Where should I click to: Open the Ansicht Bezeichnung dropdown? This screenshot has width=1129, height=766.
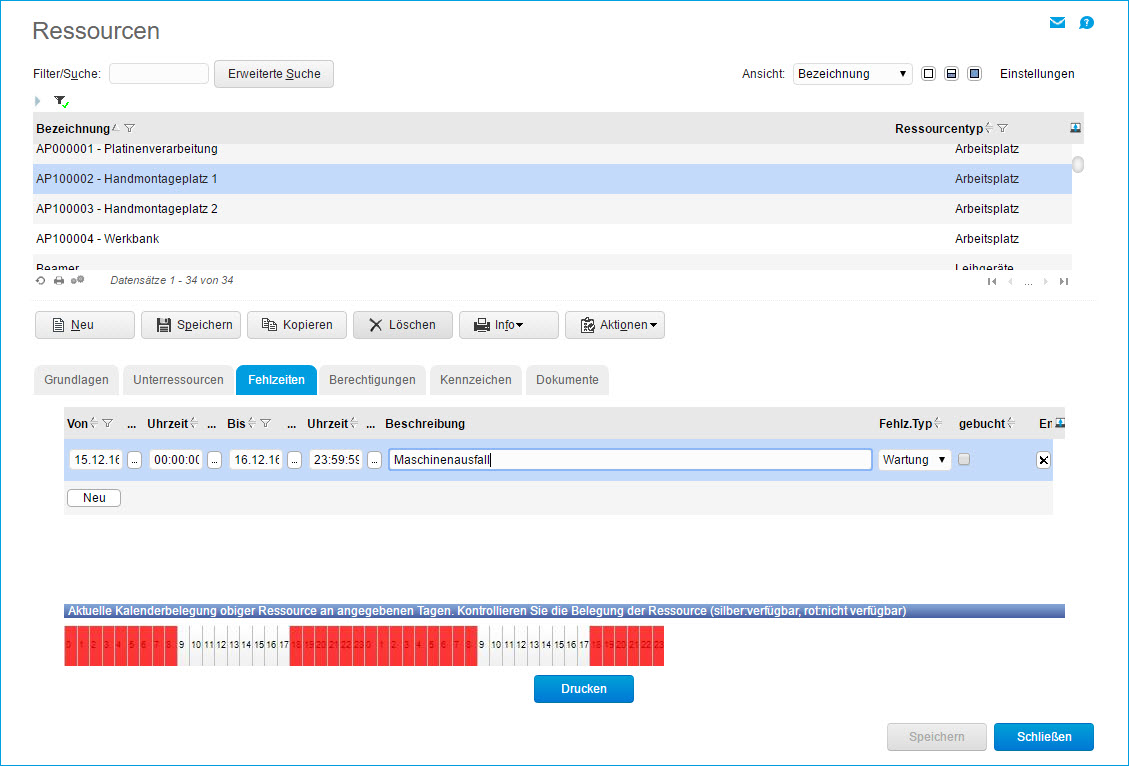point(852,74)
